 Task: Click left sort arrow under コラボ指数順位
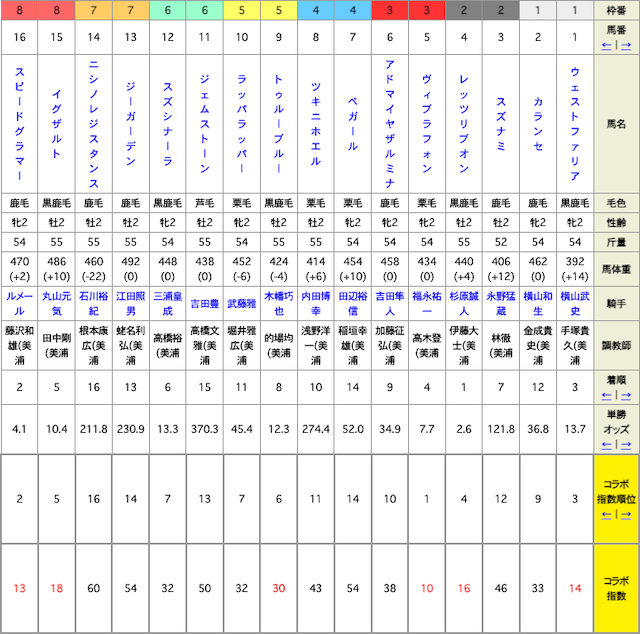click(607, 516)
